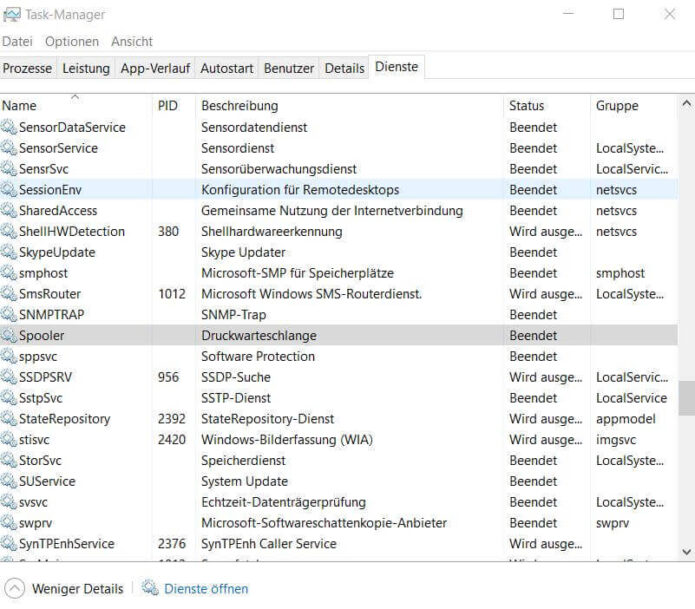Click the StateRepository service gear icon
695x609 pixels.
[9, 419]
